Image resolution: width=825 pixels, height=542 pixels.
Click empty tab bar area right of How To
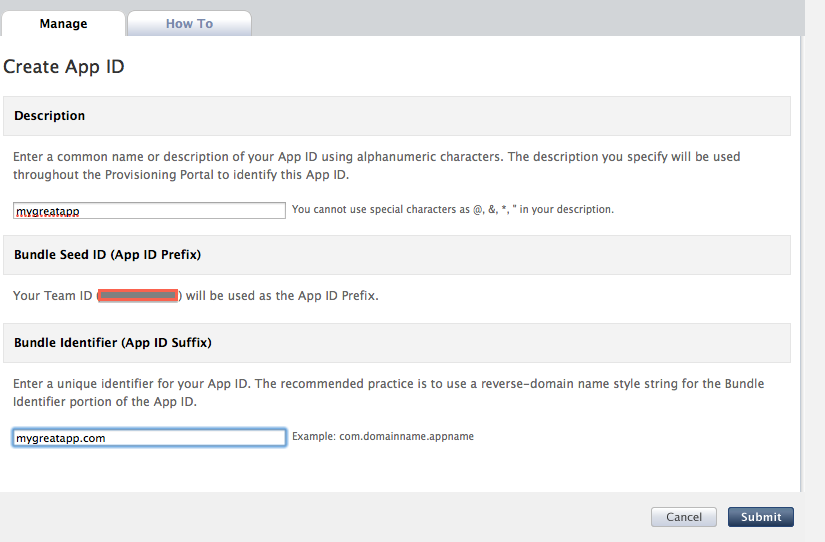[x=520, y=20]
